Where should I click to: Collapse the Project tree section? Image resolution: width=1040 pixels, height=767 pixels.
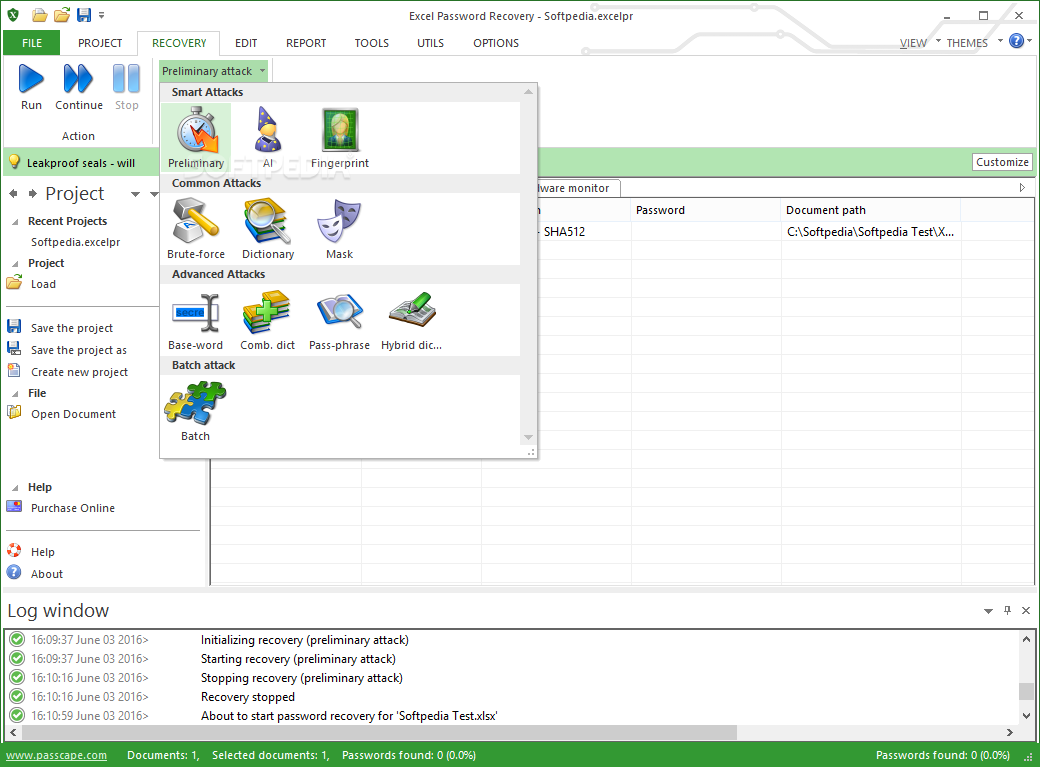click(x=15, y=264)
